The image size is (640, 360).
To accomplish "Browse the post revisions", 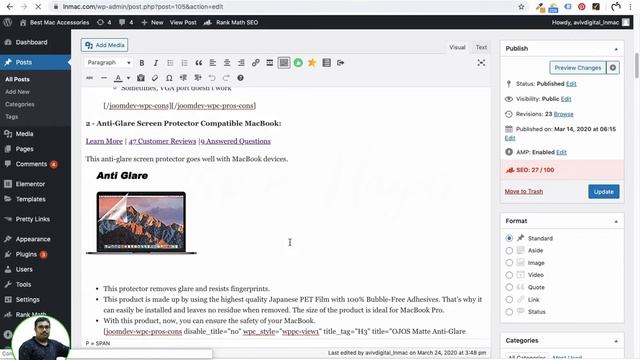I will click(564, 114).
